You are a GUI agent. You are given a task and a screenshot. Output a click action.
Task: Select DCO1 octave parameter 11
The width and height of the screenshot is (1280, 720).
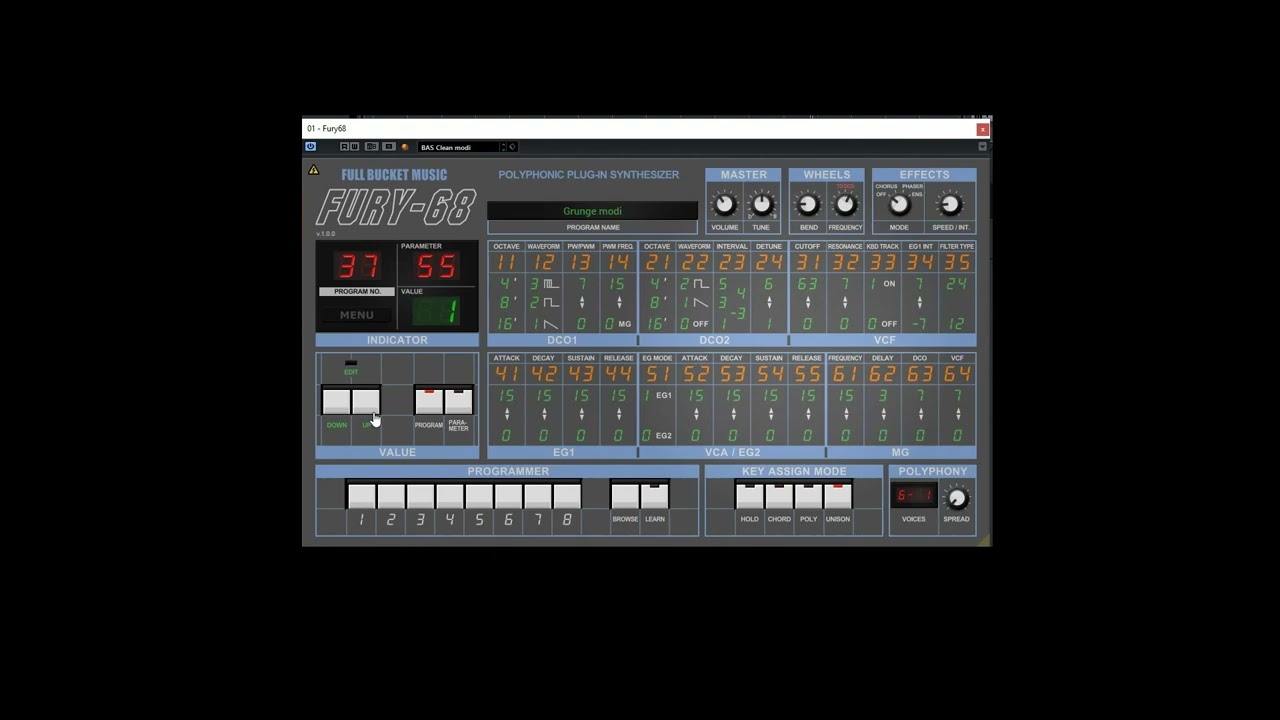(506, 263)
